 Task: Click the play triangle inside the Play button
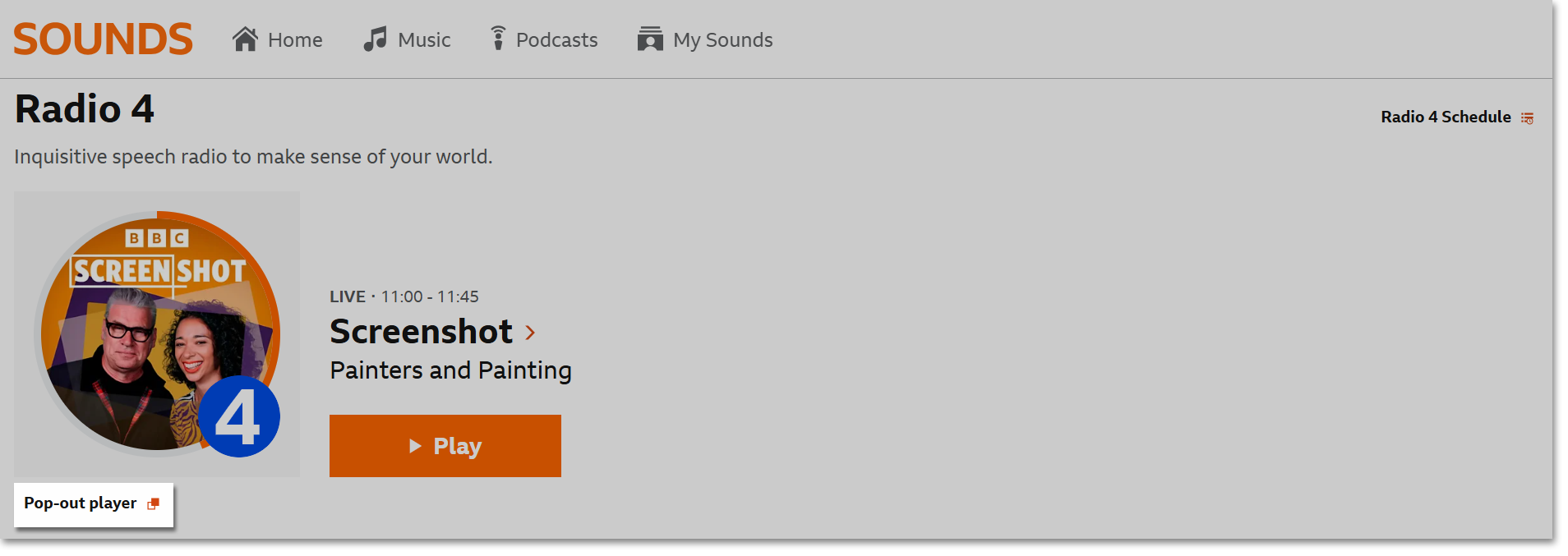(416, 445)
